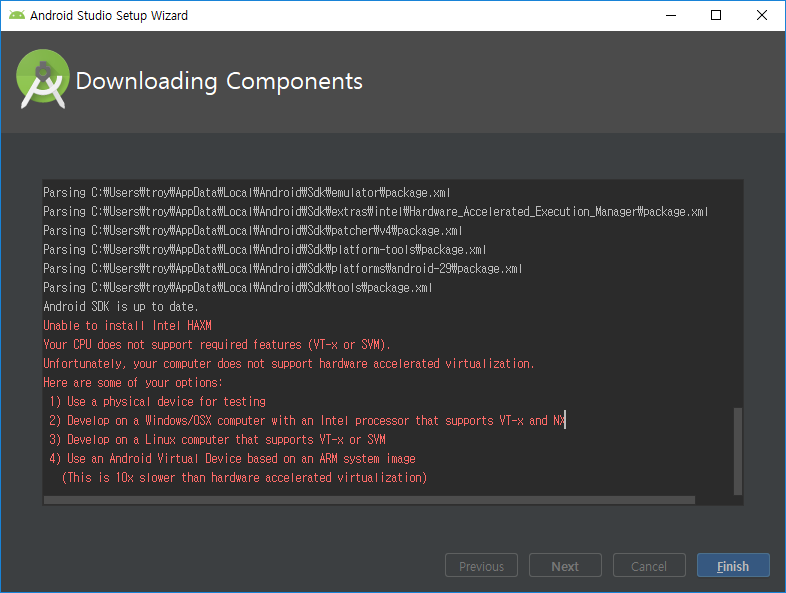This screenshot has height=593, width=786.
Task: Click the emulator package.xml parsing line
Action: [x=247, y=193]
